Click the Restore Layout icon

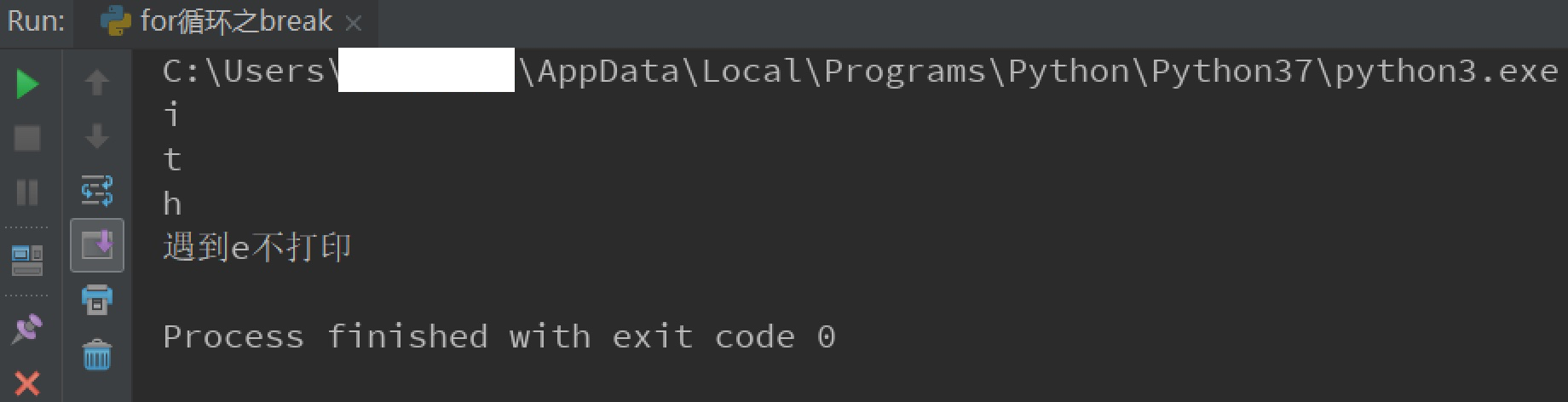pyautogui.click(x=27, y=260)
